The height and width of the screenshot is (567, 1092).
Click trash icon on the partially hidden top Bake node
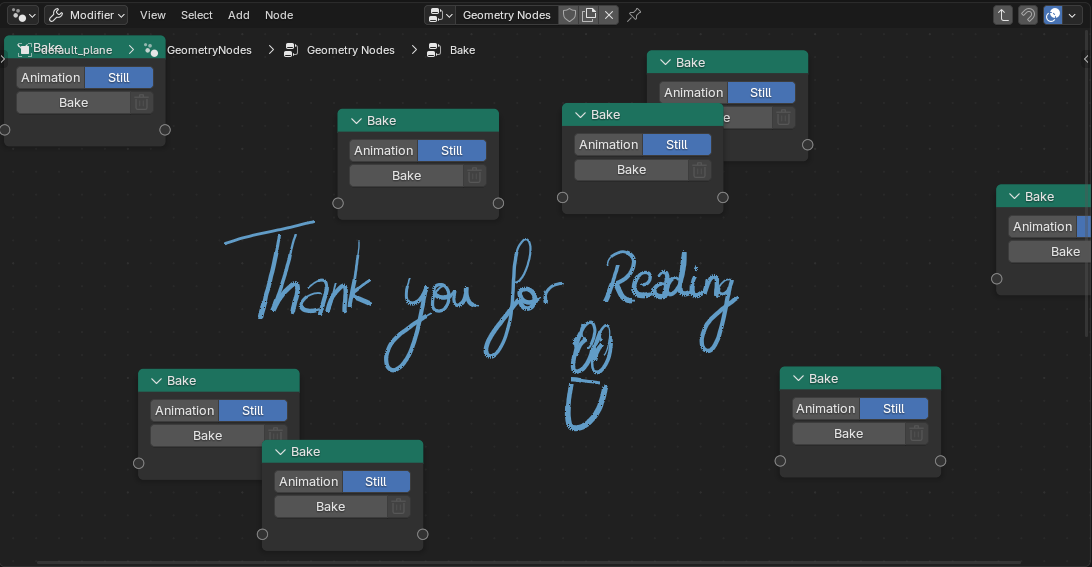[783, 118]
